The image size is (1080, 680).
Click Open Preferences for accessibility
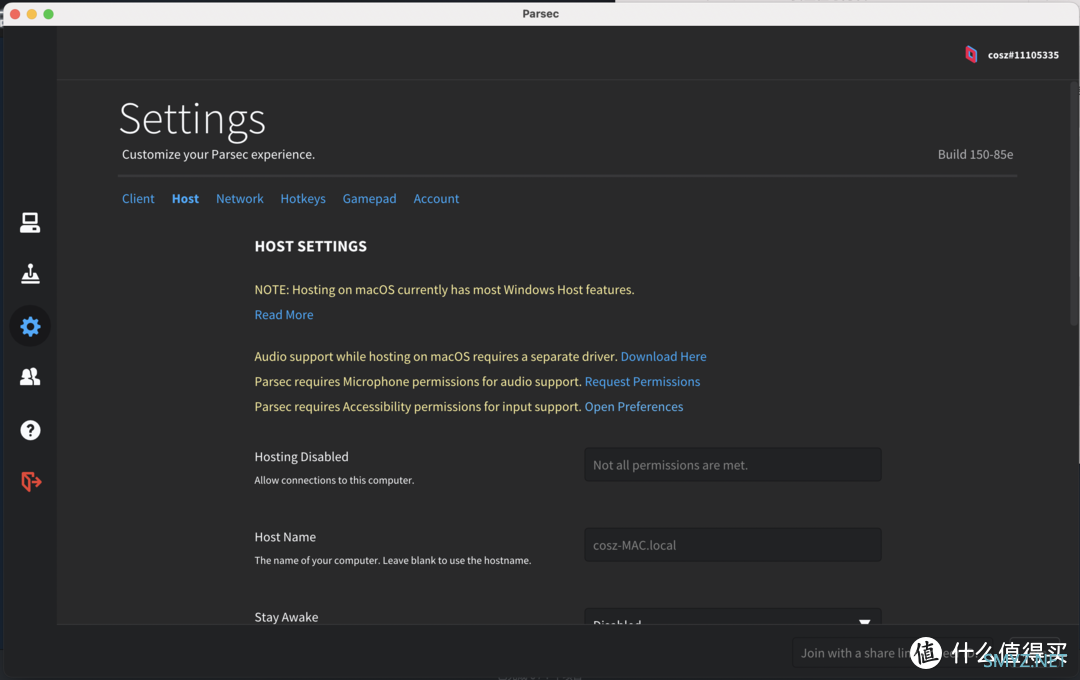(634, 406)
